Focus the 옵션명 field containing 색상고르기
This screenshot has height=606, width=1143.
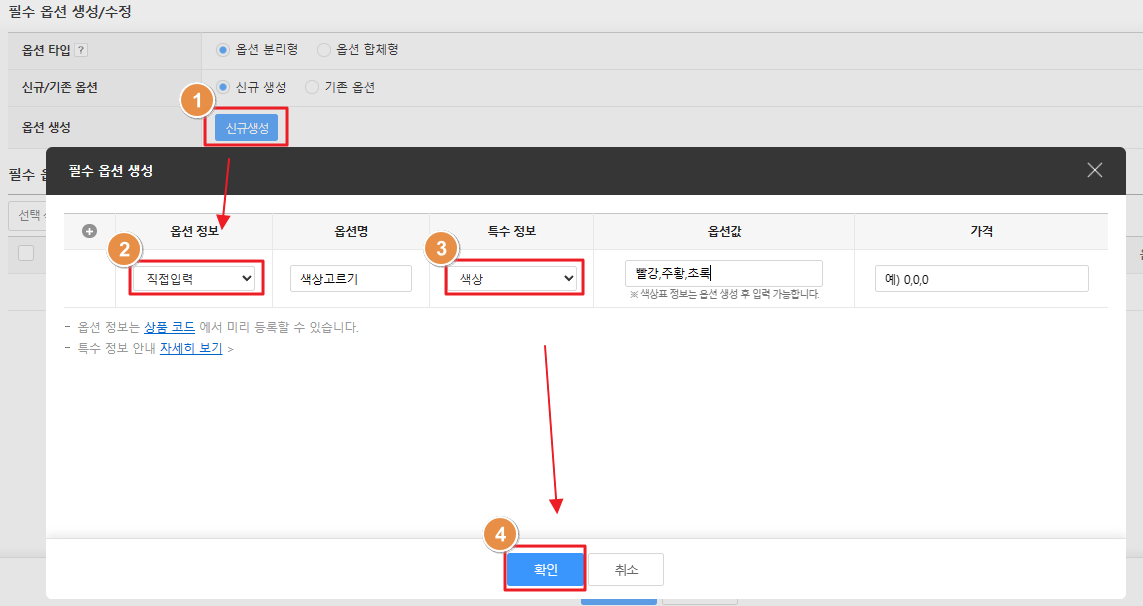[x=351, y=279]
